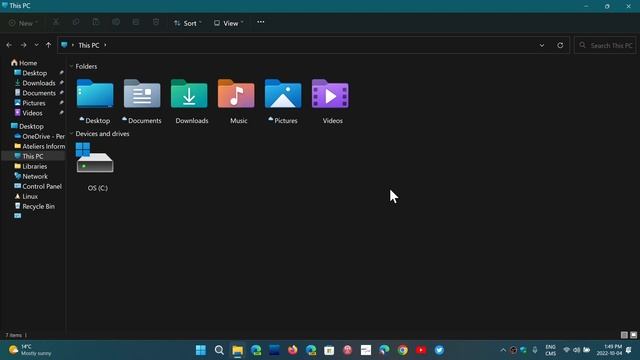Viewport: 640px width, 360px height.
Task: Open YouTube from the taskbar
Action: [x=421, y=350]
